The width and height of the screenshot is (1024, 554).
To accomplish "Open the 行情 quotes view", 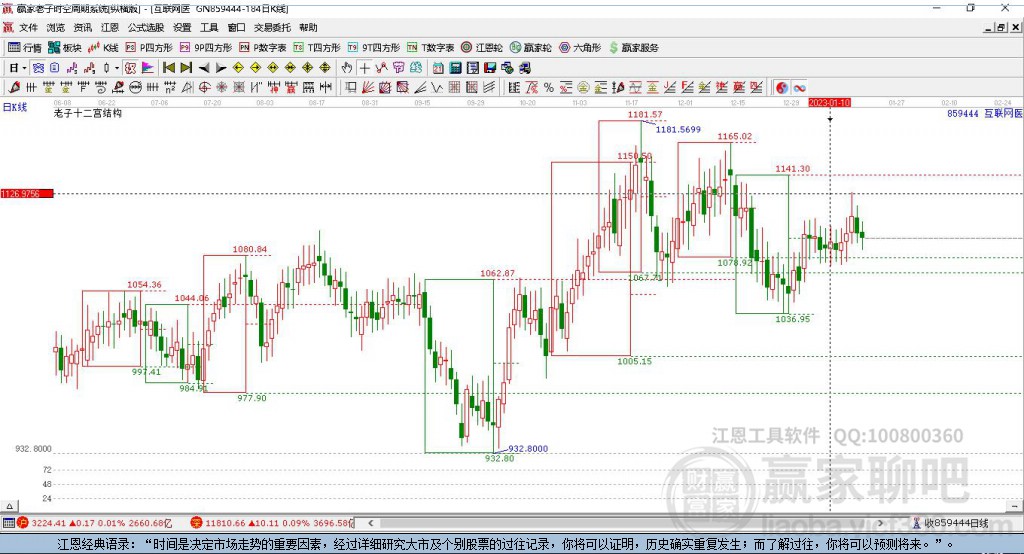I will [x=24, y=48].
